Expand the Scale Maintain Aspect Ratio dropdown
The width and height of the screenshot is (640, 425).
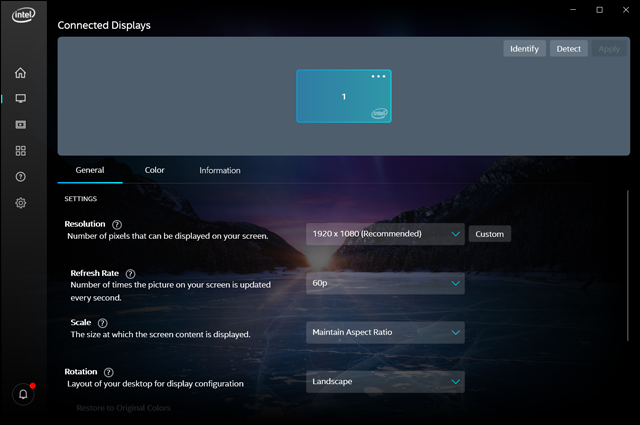pos(385,332)
